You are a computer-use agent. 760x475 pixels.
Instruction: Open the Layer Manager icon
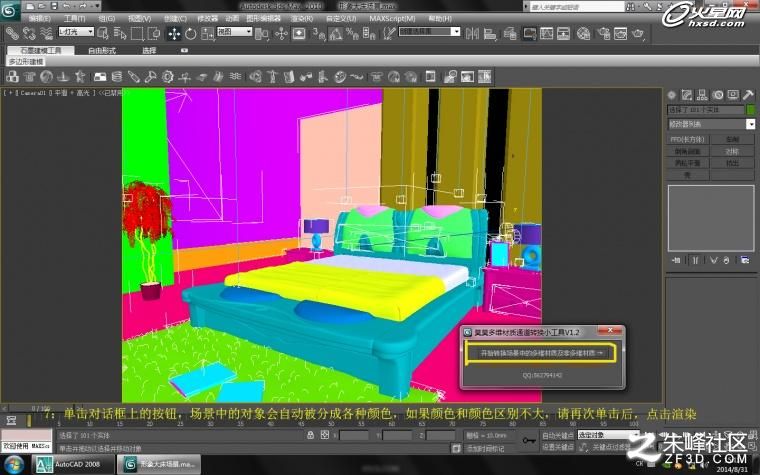(510, 33)
